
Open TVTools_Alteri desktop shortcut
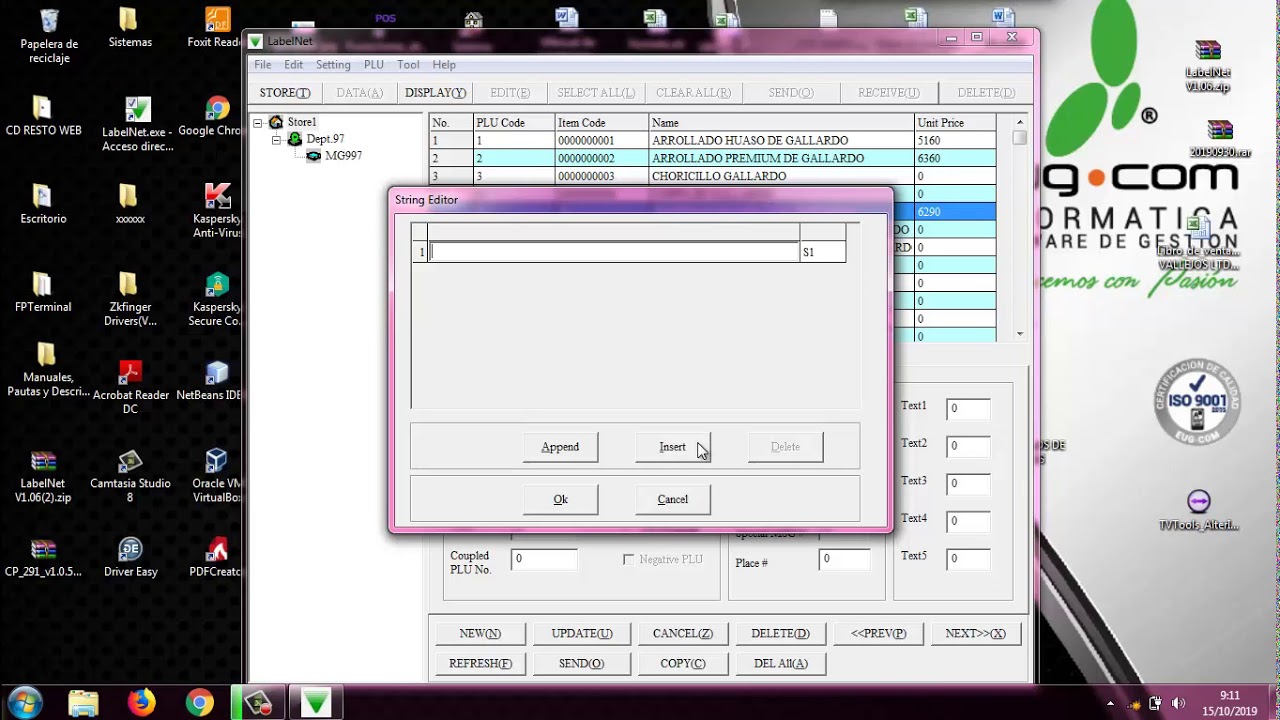1199,511
